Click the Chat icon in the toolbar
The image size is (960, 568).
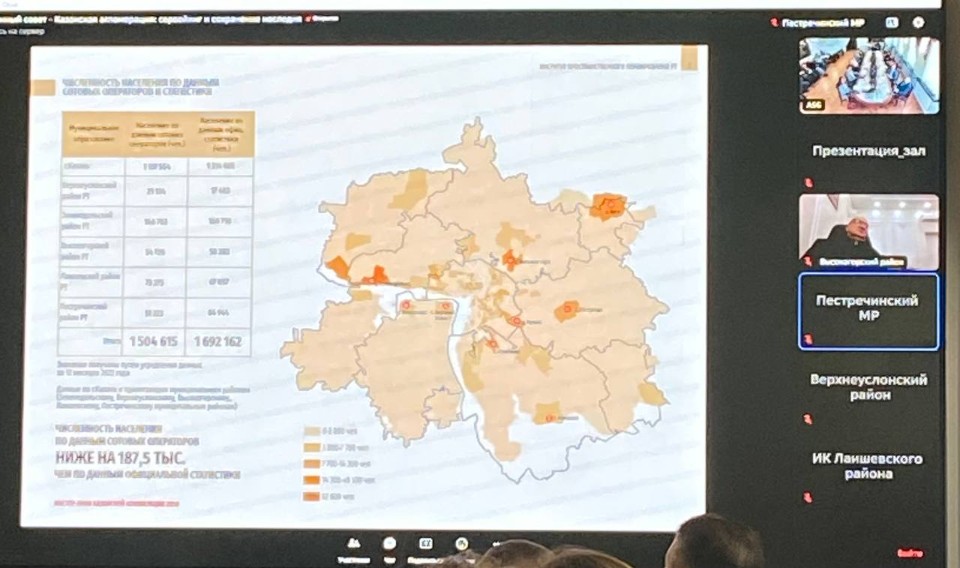pyautogui.click(x=389, y=545)
